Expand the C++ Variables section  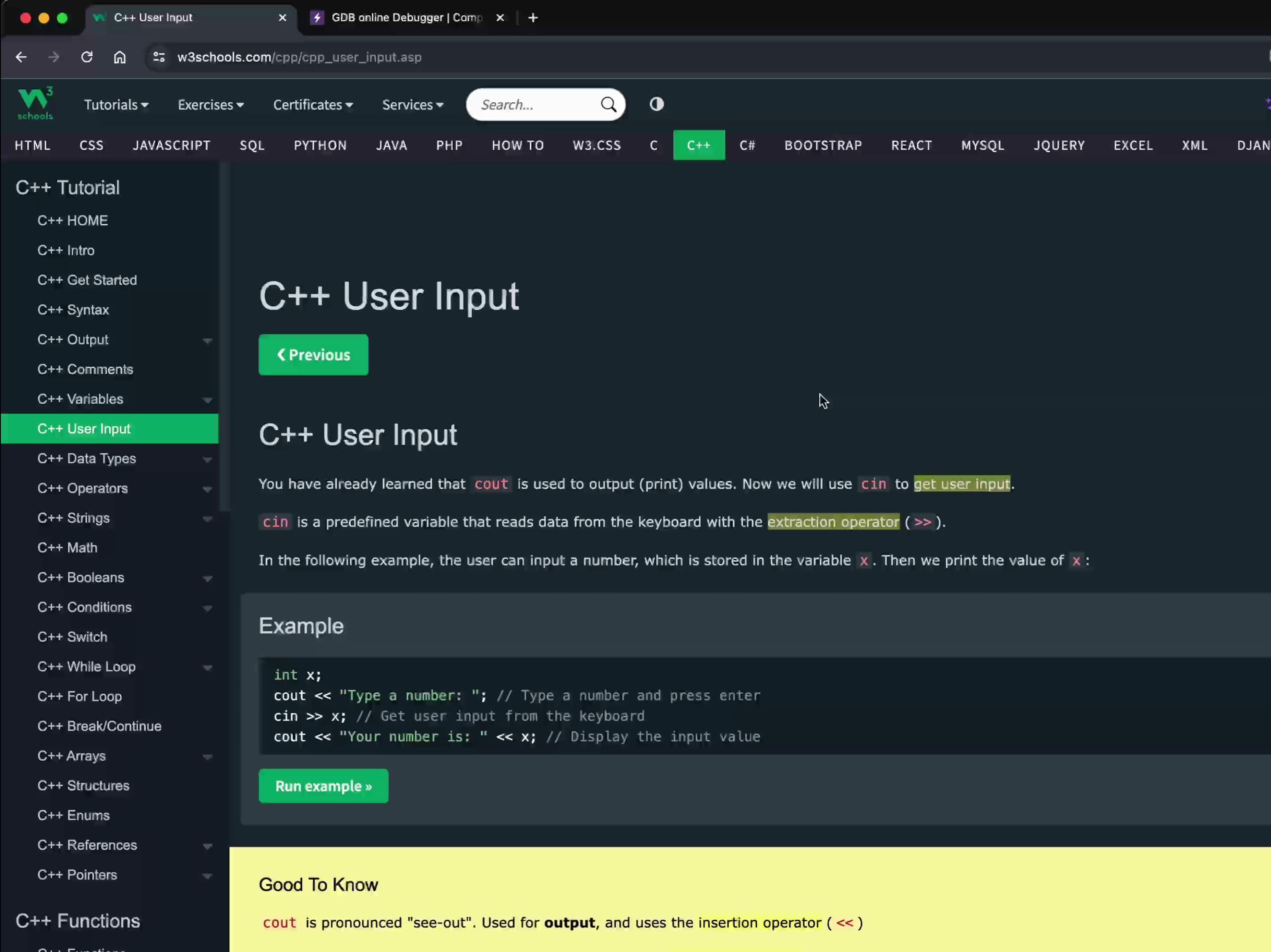tap(208, 399)
